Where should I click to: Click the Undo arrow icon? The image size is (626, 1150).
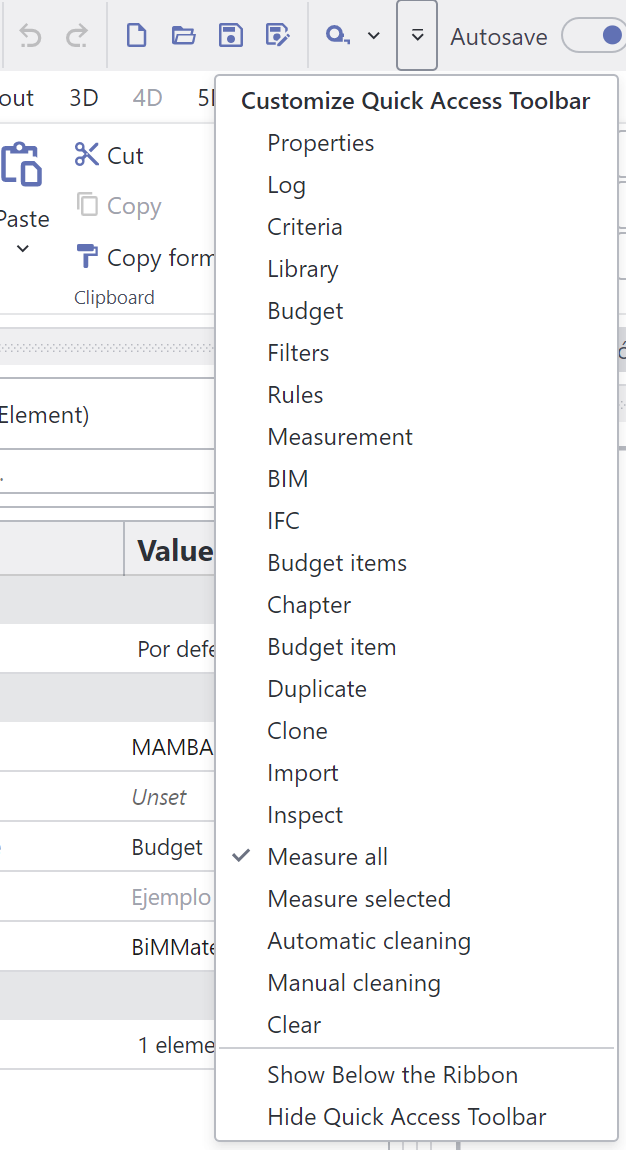[x=30, y=35]
